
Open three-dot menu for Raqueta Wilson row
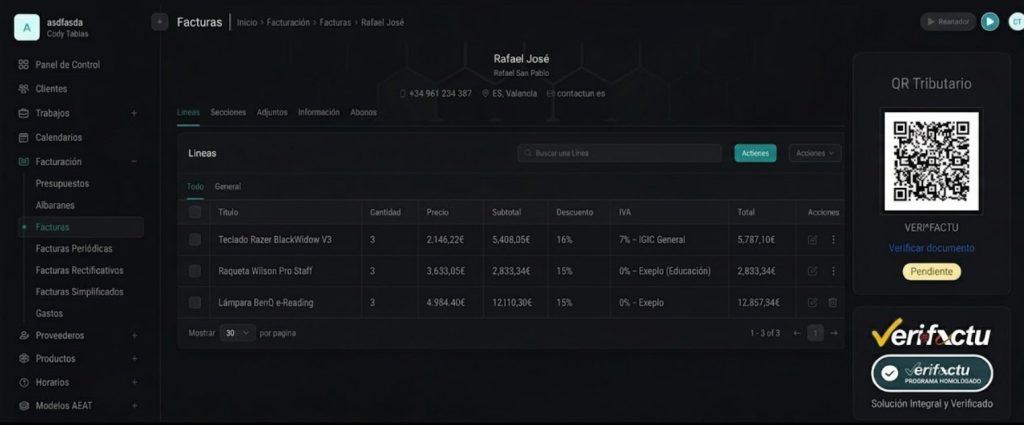pos(833,271)
